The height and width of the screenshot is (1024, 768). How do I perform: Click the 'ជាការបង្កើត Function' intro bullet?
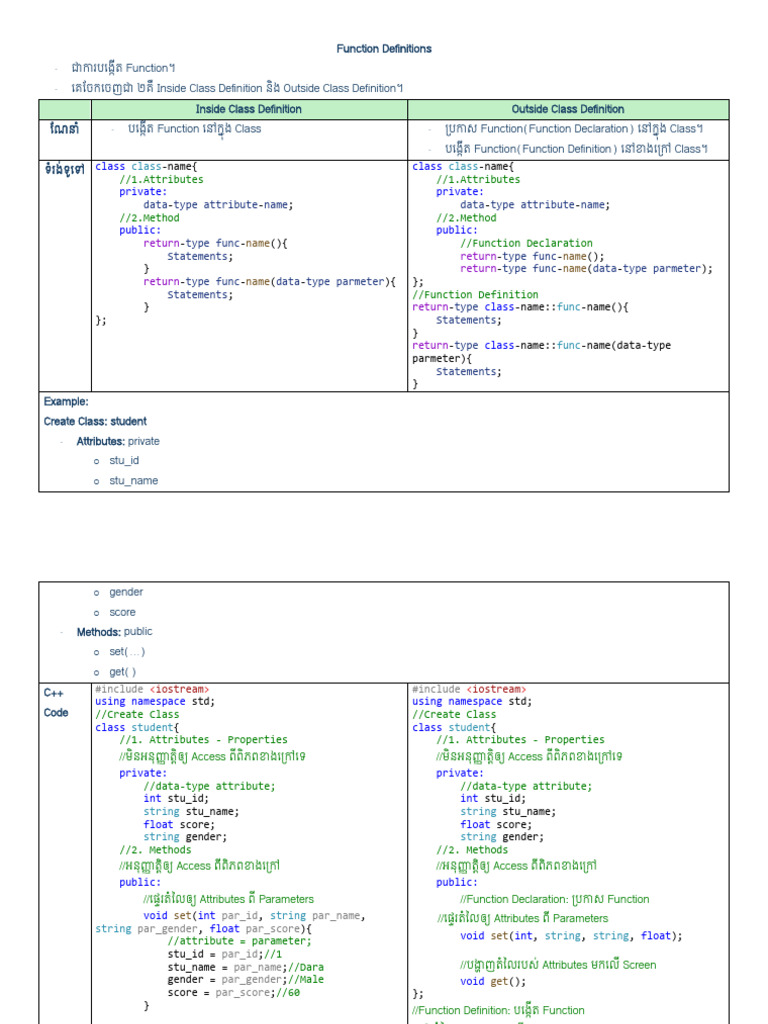[x=123, y=68]
